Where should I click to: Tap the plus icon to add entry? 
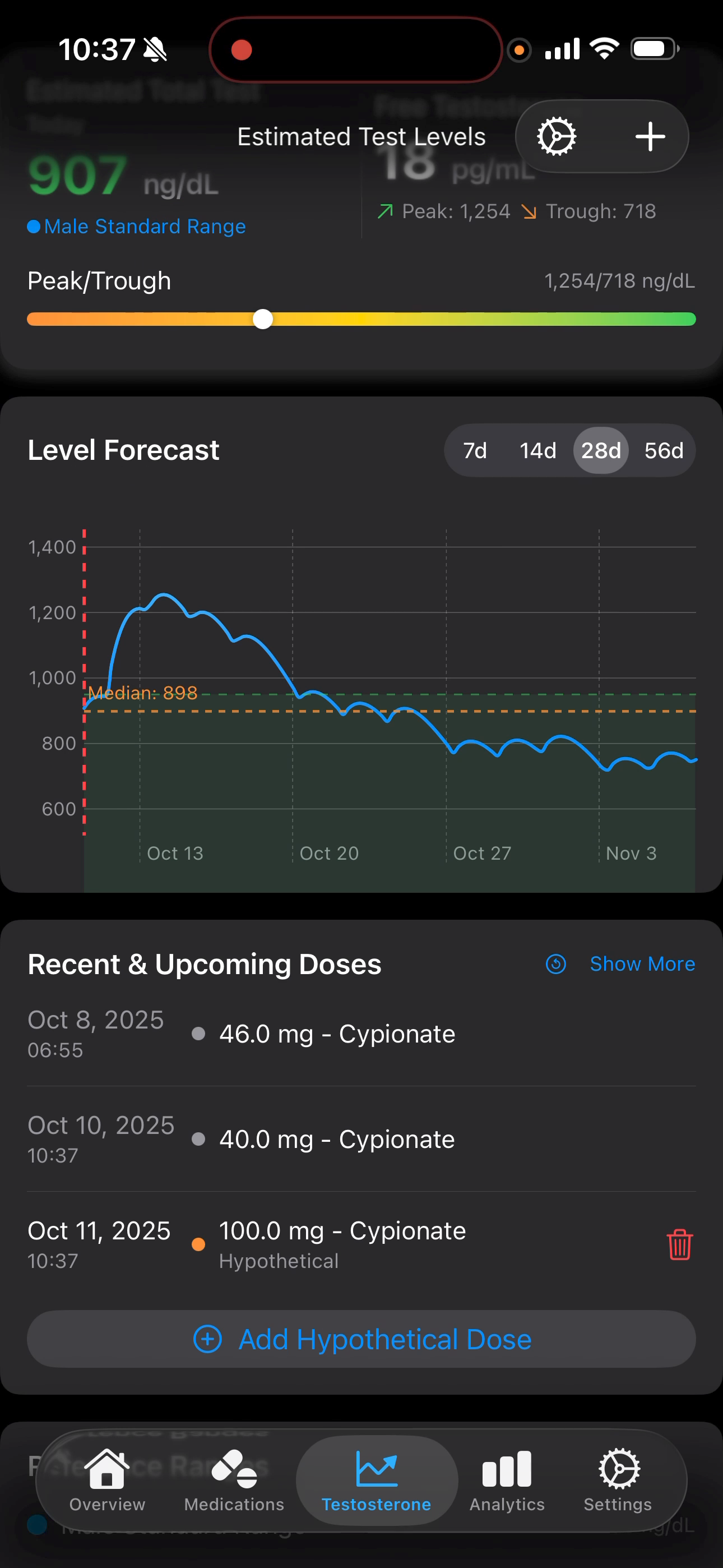click(x=650, y=136)
